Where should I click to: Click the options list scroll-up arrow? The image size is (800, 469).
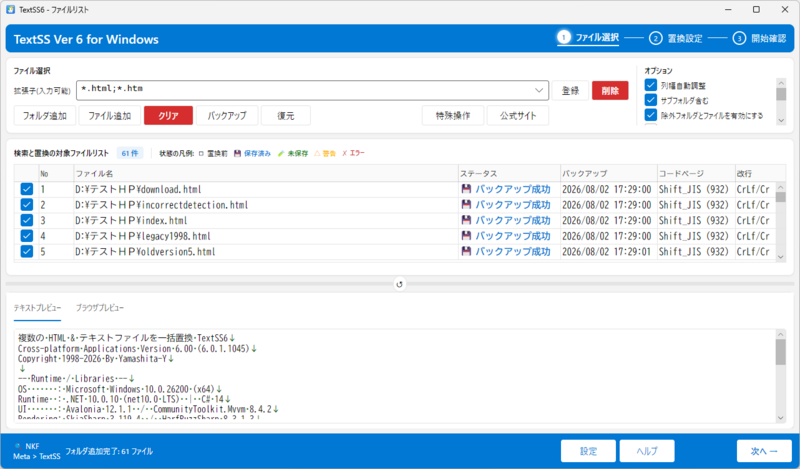(781, 82)
